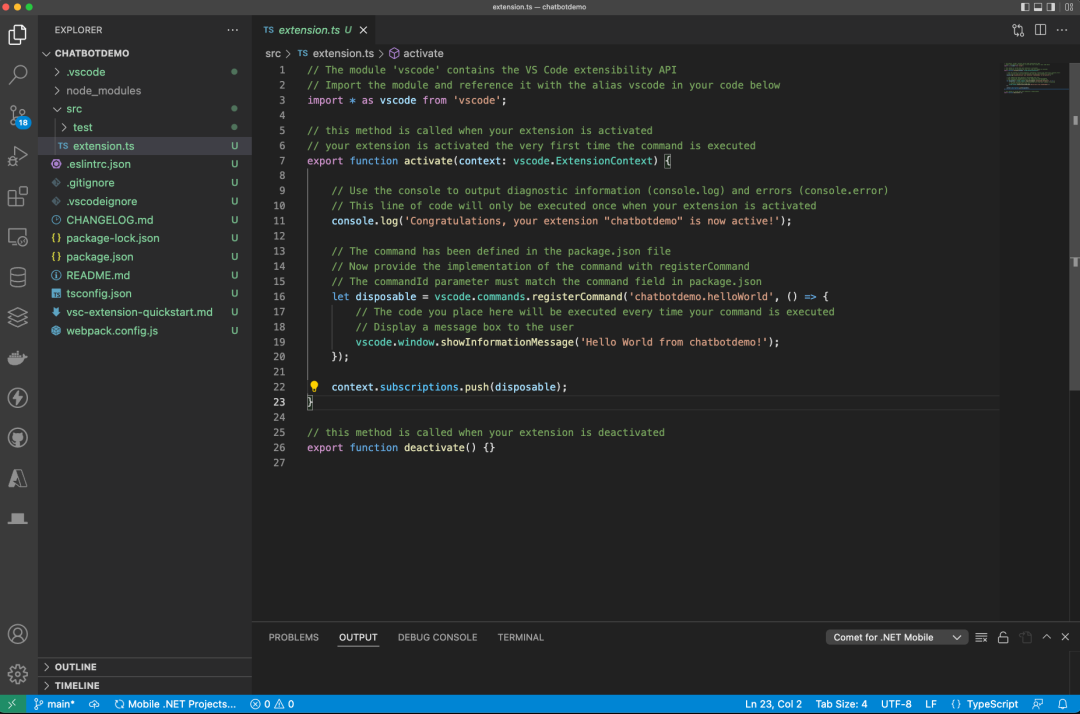
Task: Close the extension.ts tab
Action: 364,30
